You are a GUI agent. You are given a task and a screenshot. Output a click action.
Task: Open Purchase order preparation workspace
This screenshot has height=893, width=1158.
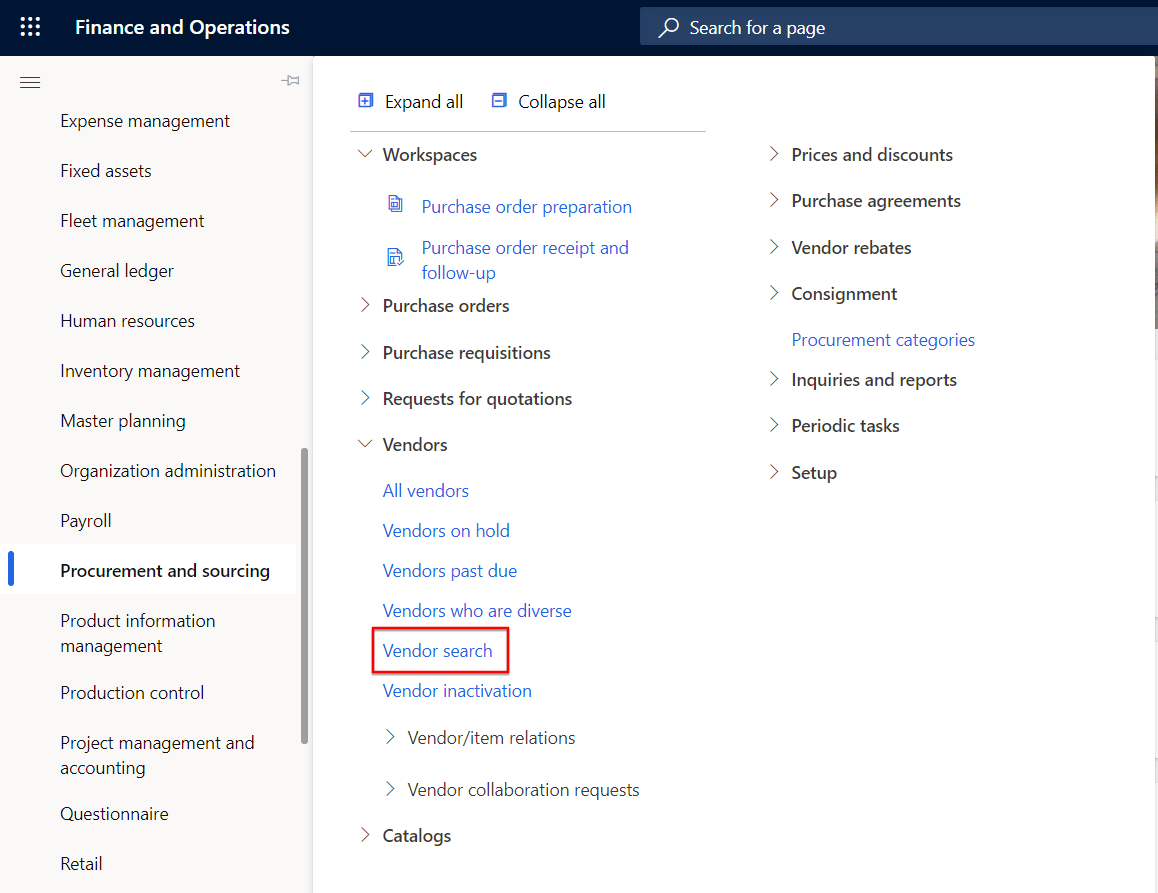click(x=527, y=207)
